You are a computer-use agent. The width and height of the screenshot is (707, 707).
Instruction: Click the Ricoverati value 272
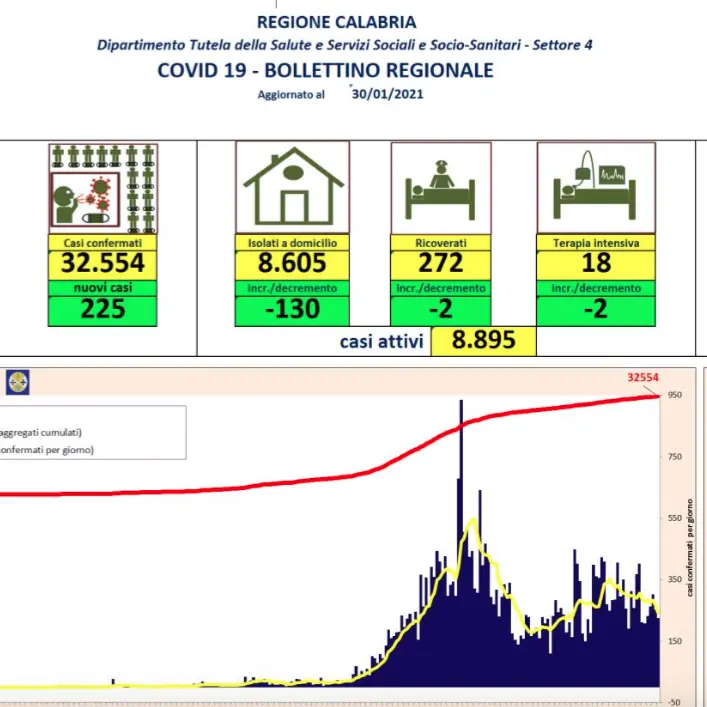(x=441, y=263)
